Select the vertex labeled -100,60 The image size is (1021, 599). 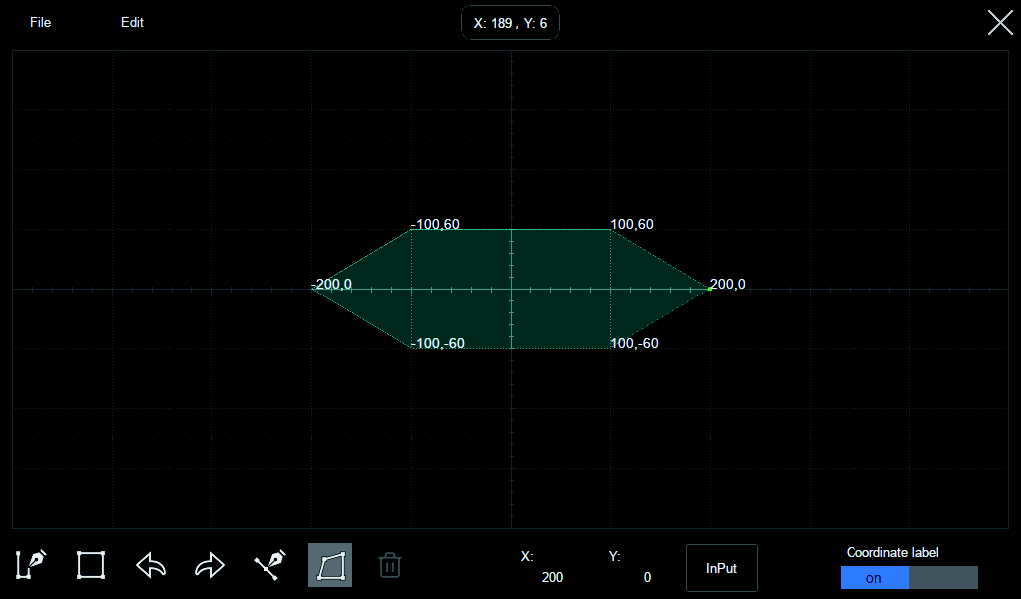(412, 229)
